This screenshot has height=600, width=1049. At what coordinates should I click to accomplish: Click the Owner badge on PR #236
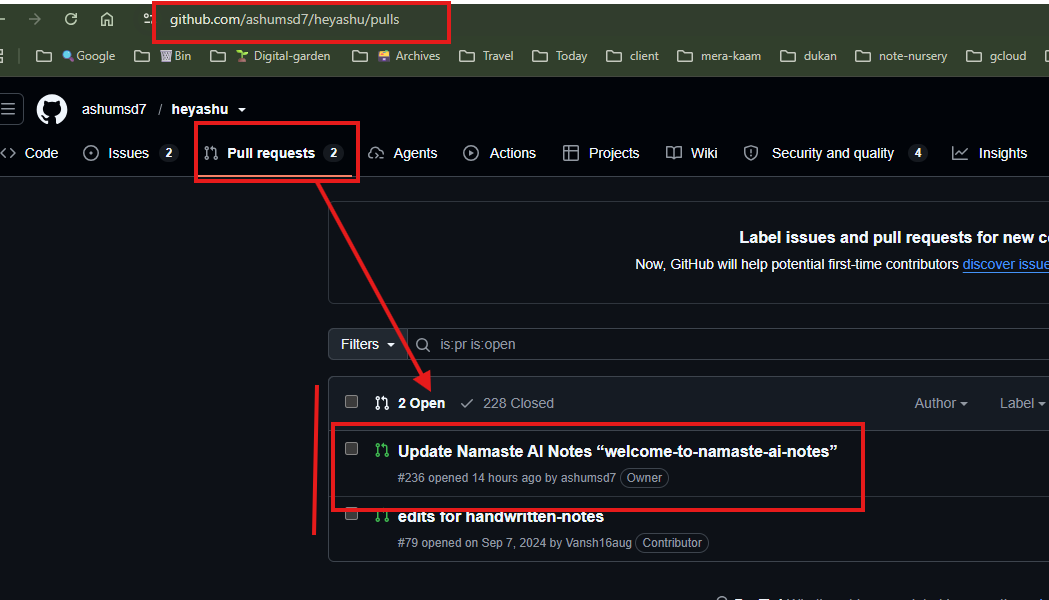pyautogui.click(x=644, y=478)
